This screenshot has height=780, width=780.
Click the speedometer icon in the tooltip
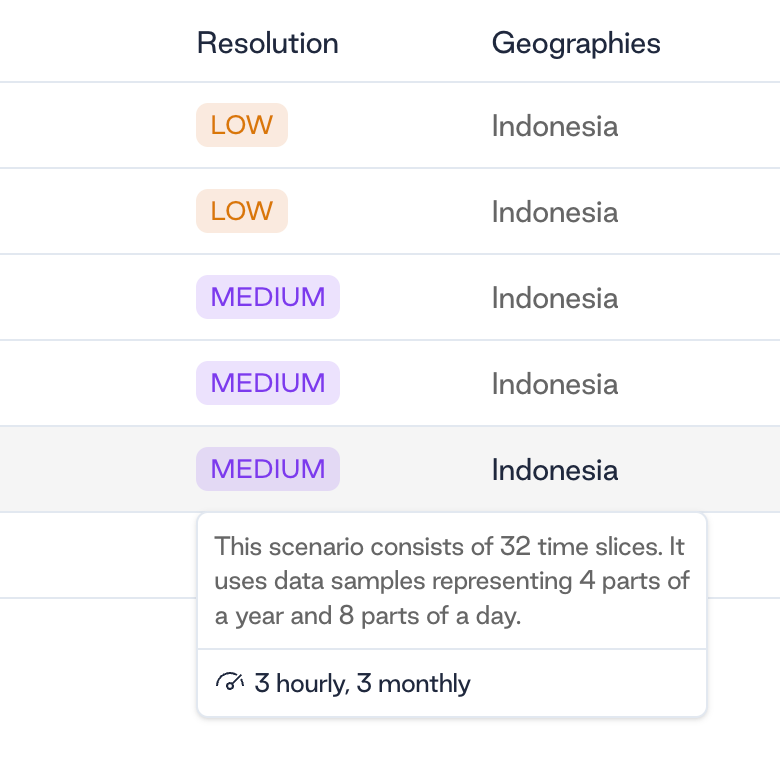click(230, 682)
